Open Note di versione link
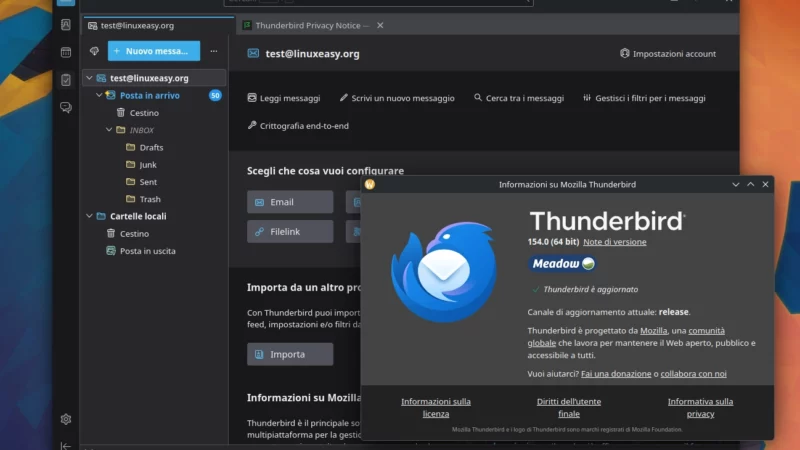This screenshot has width=800, height=450. click(615, 242)
